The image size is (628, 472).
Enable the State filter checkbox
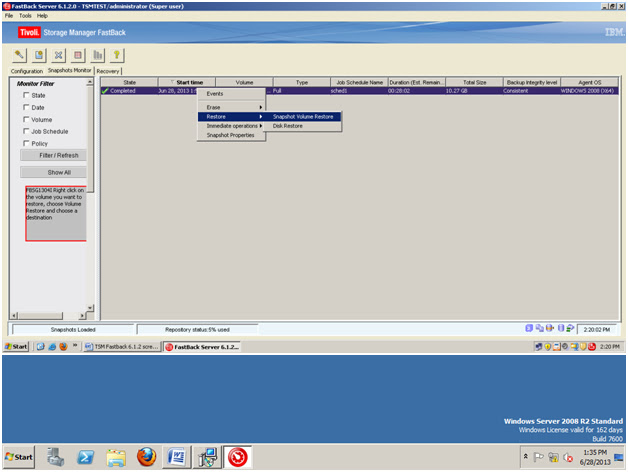(x=26, y=95)
